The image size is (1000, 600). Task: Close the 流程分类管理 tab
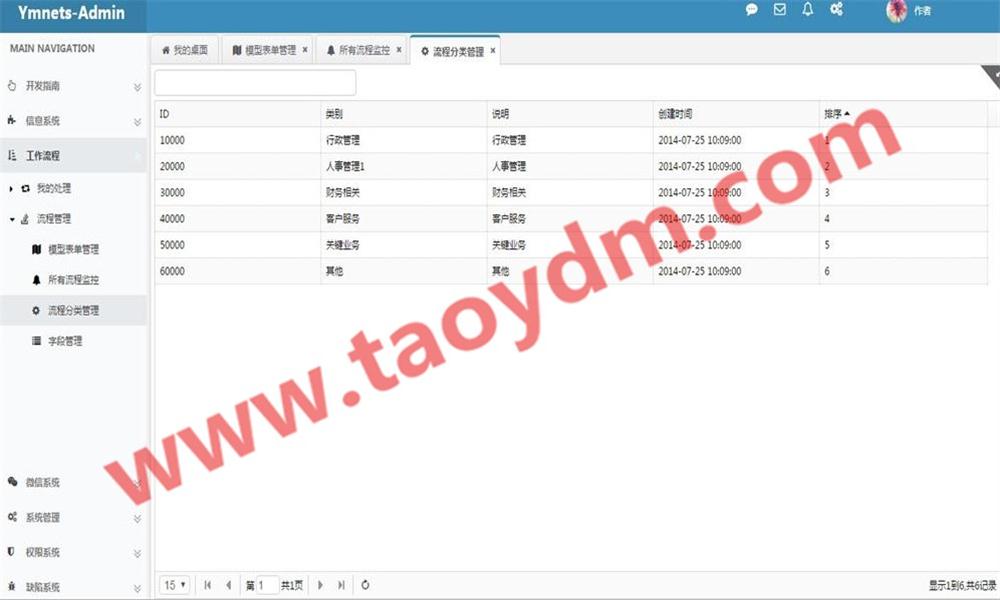pos(492,50)
